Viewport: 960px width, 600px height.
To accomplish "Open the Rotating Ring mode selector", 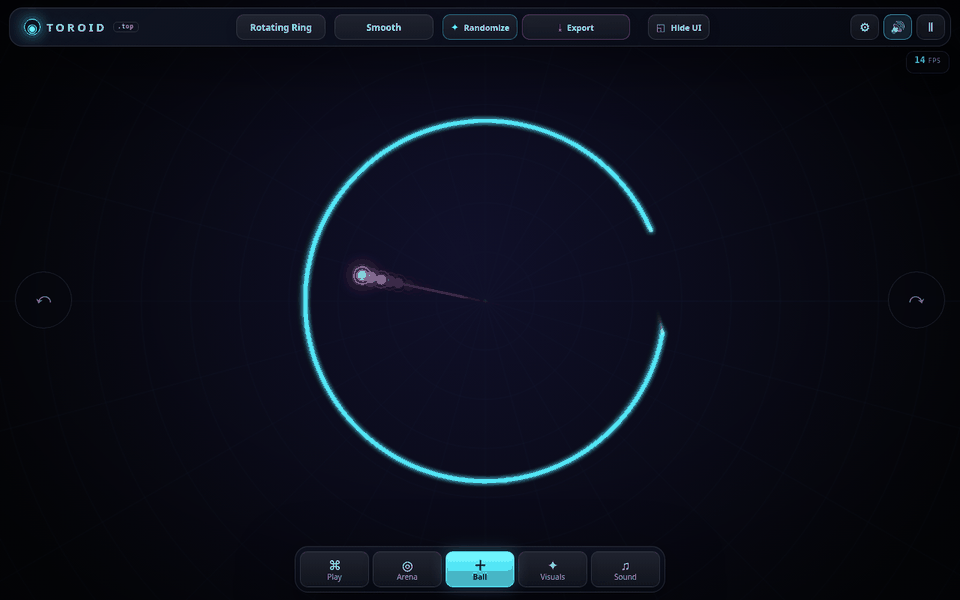I will click(x=280, y=28).
